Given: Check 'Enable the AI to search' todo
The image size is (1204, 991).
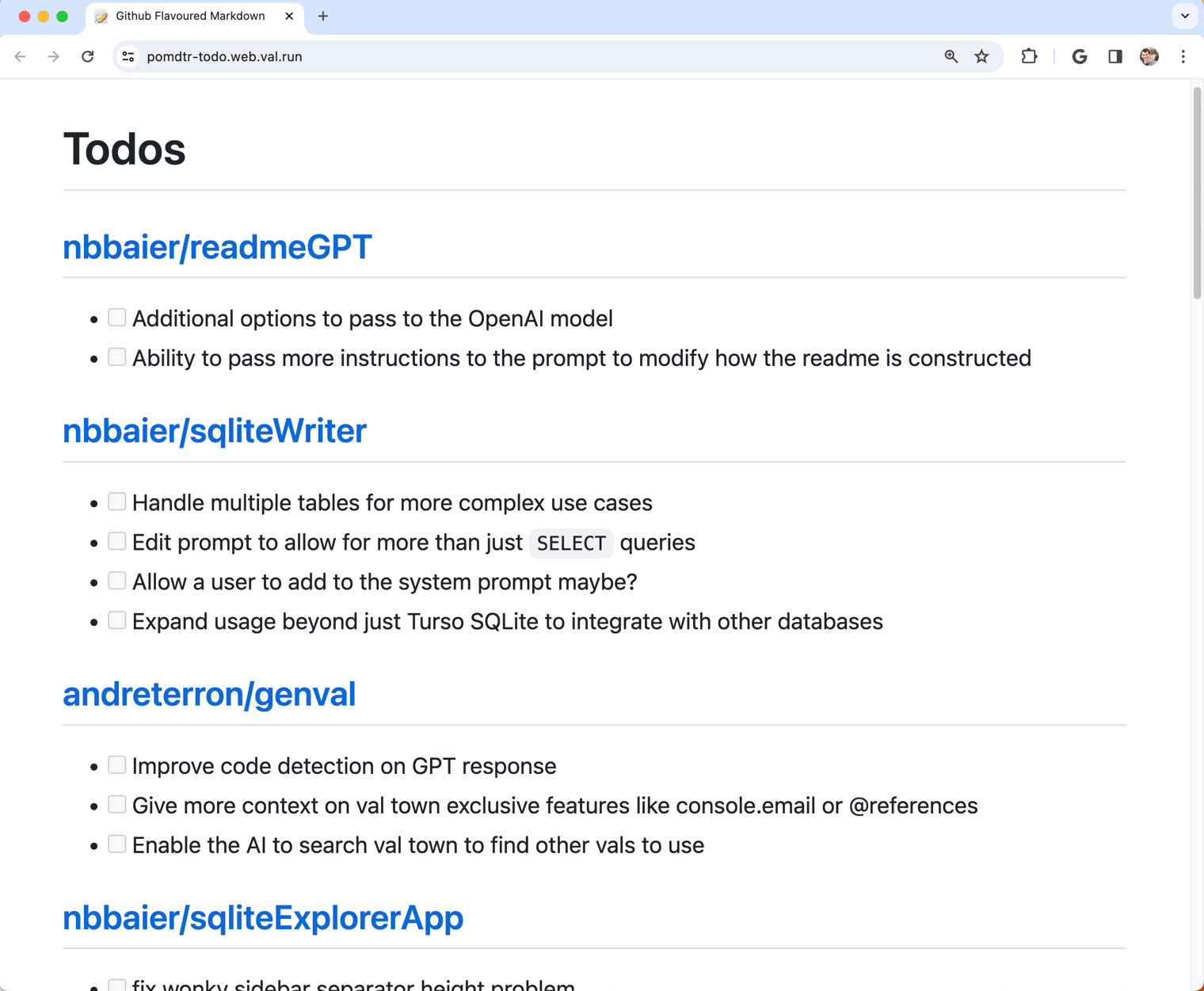Looking at the screenshot, I should click(117, 844).
